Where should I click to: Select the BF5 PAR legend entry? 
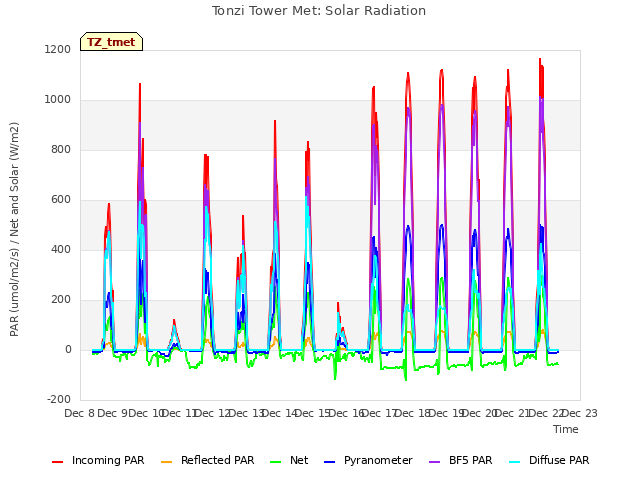pyautogui.click(x=461, y=460)
